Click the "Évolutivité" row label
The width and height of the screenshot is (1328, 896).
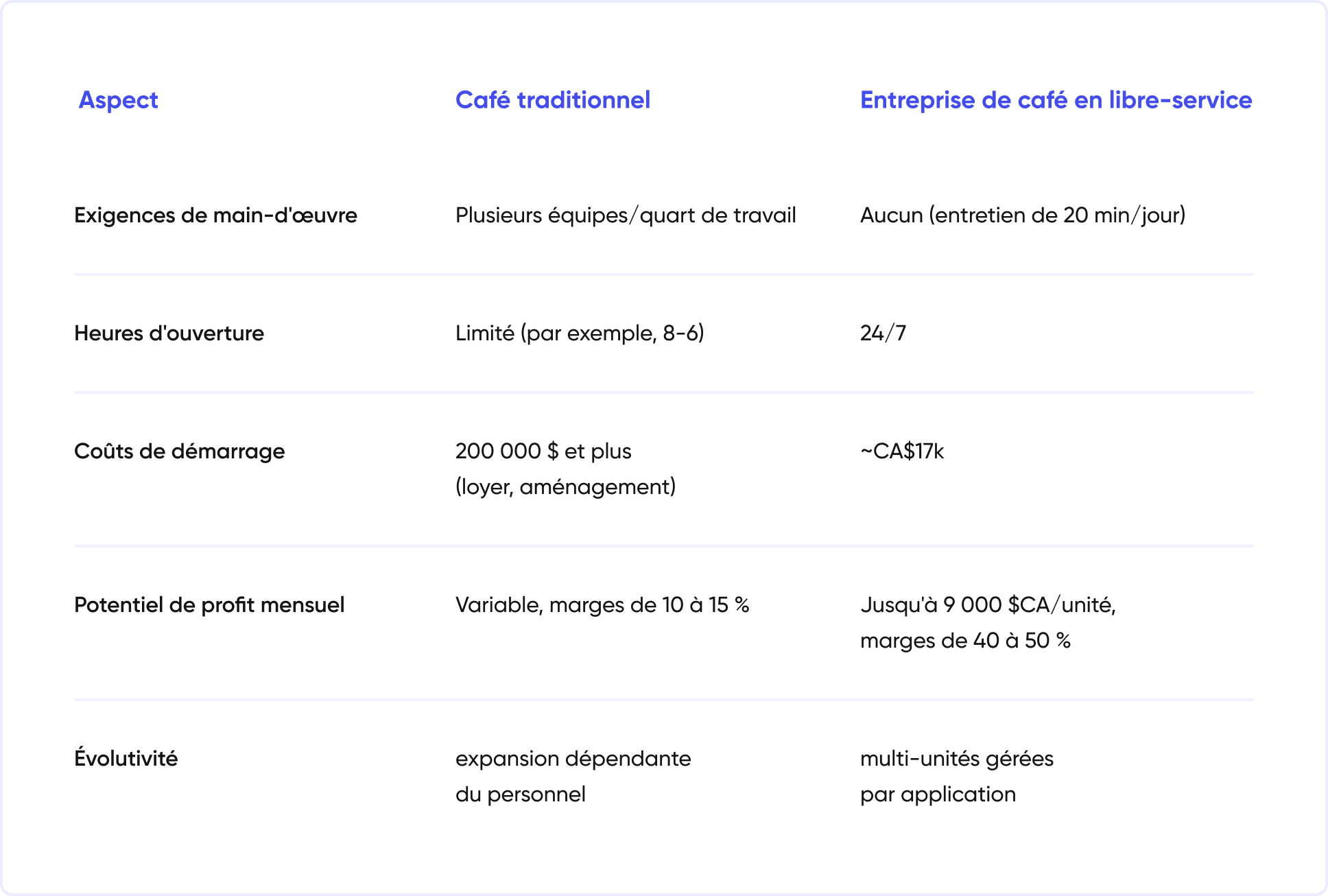pos(126,759)
